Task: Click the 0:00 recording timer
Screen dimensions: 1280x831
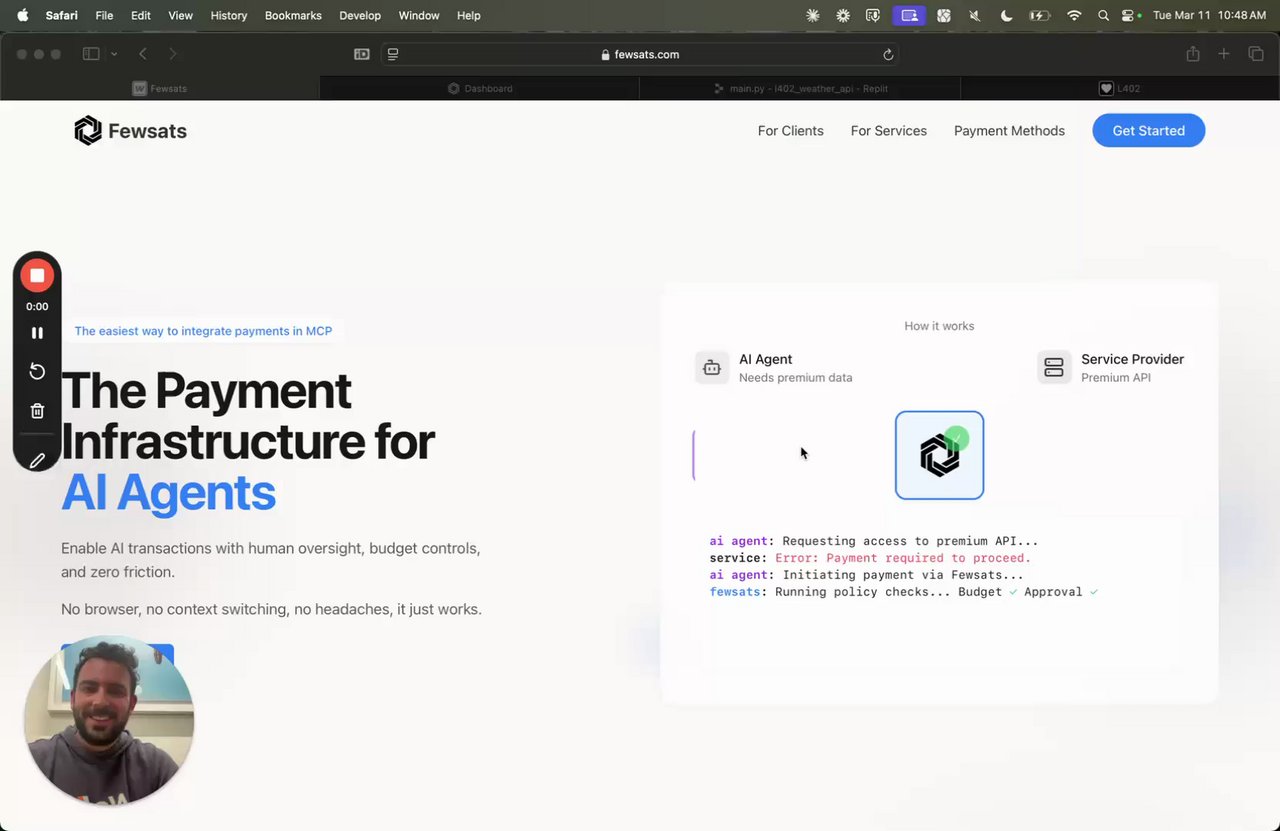Action: [37, 307]
